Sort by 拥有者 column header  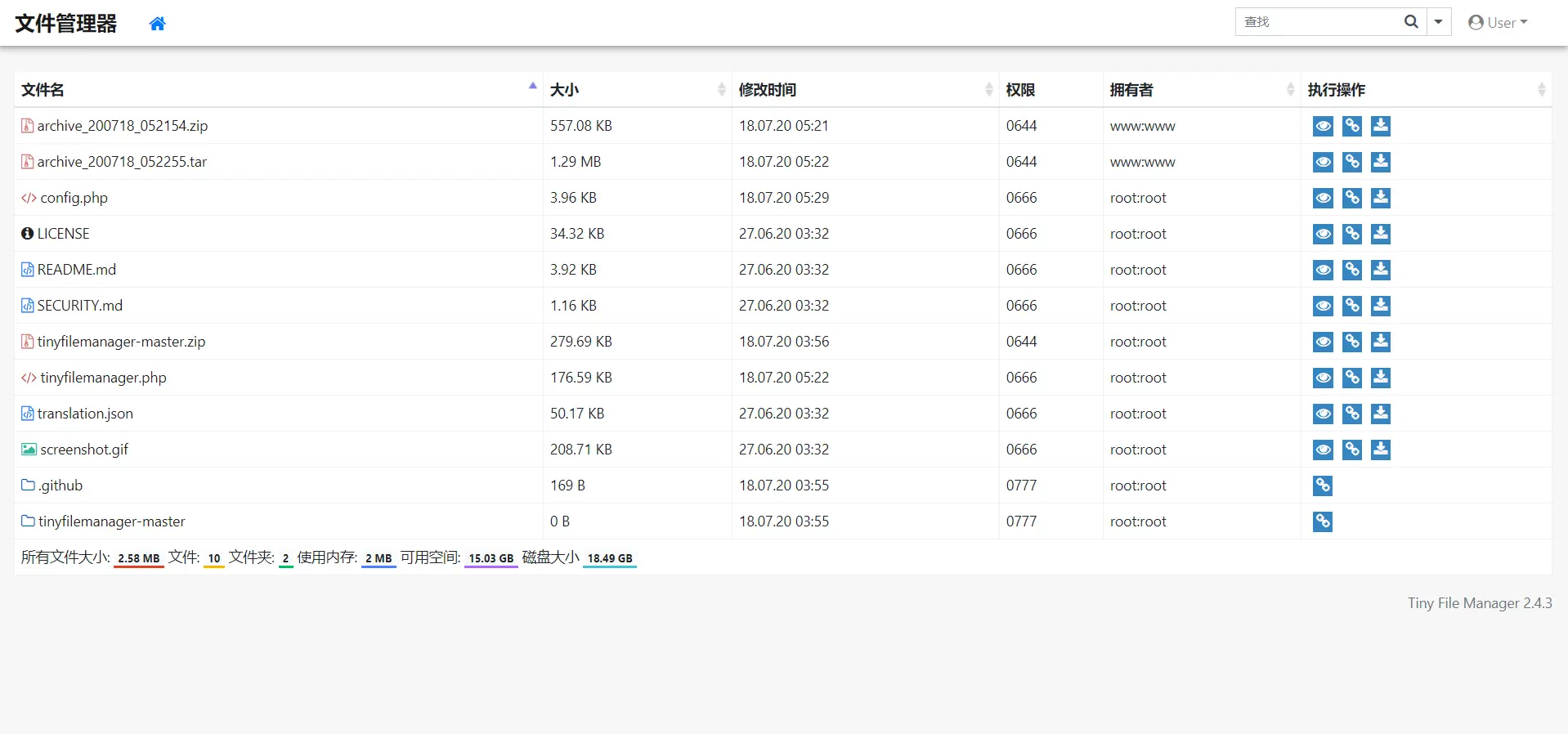pos(1202,90)
